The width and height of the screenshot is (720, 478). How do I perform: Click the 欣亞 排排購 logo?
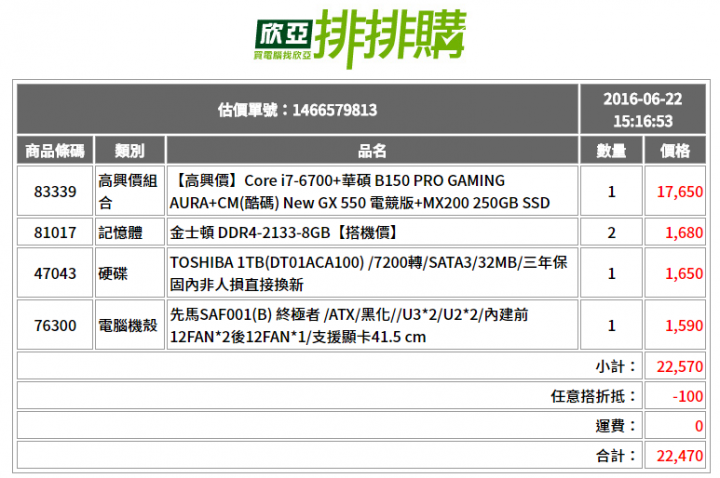[360, 39]
